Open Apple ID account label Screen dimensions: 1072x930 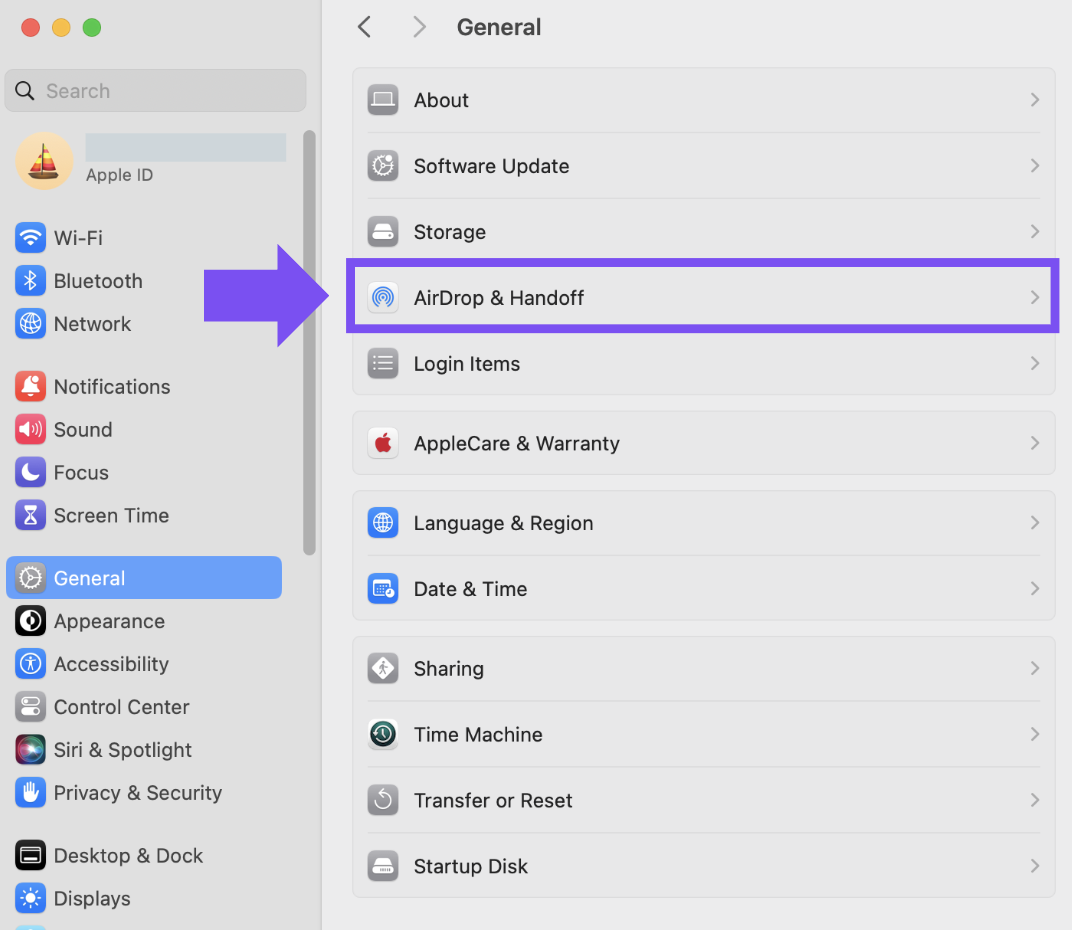[x=120, y=175]
